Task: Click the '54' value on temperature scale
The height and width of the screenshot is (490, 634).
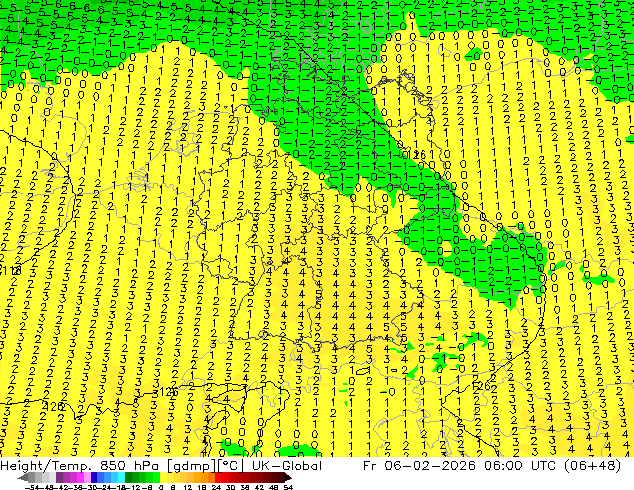Action: click(x=288, y=487)
